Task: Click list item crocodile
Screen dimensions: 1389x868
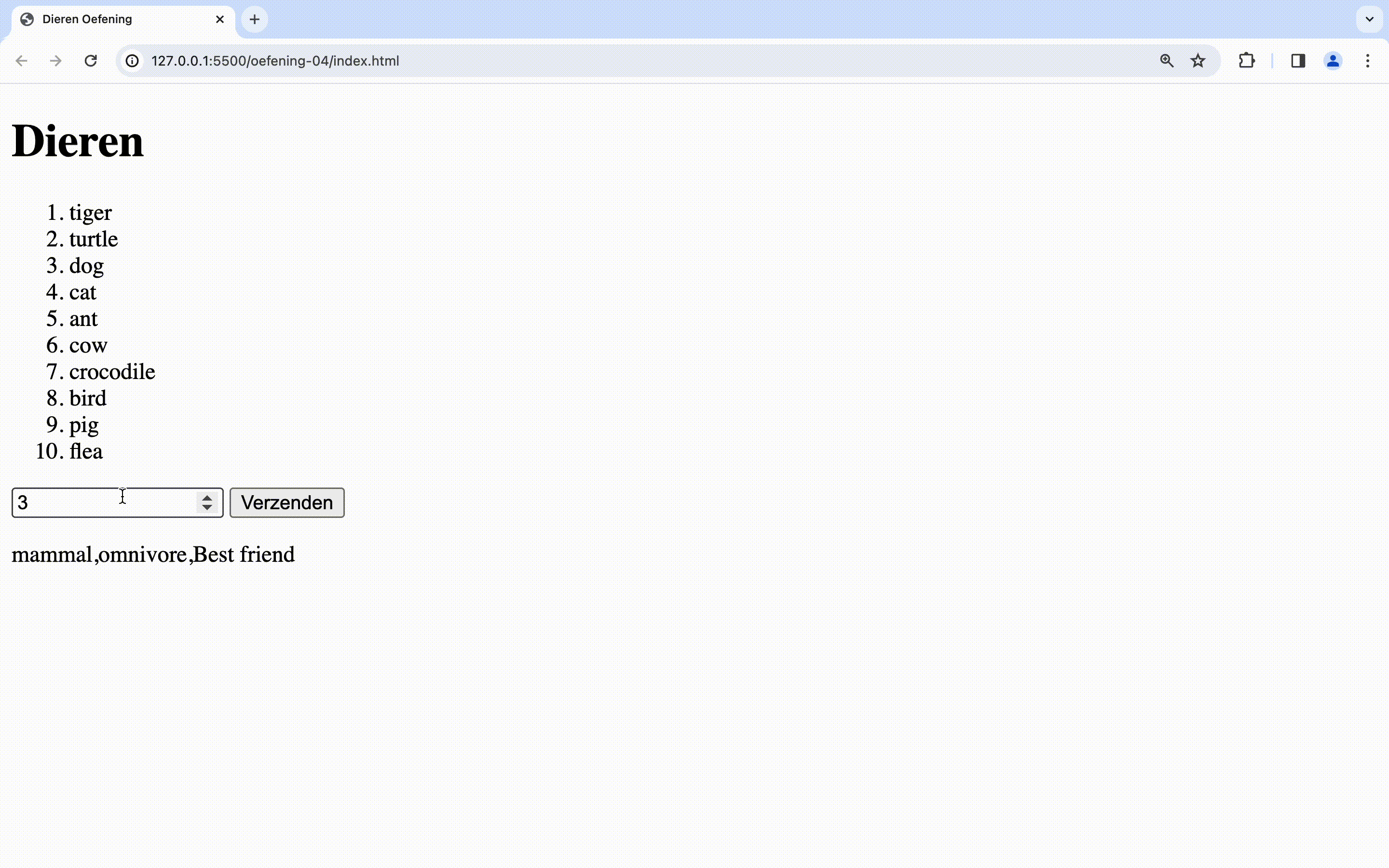Action: (112, 371)
